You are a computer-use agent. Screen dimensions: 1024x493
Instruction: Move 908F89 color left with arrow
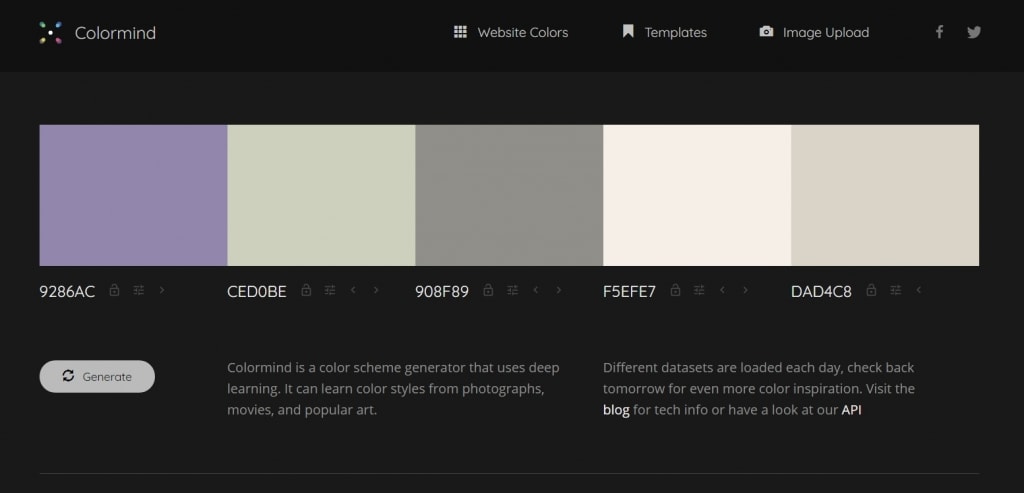536,290
